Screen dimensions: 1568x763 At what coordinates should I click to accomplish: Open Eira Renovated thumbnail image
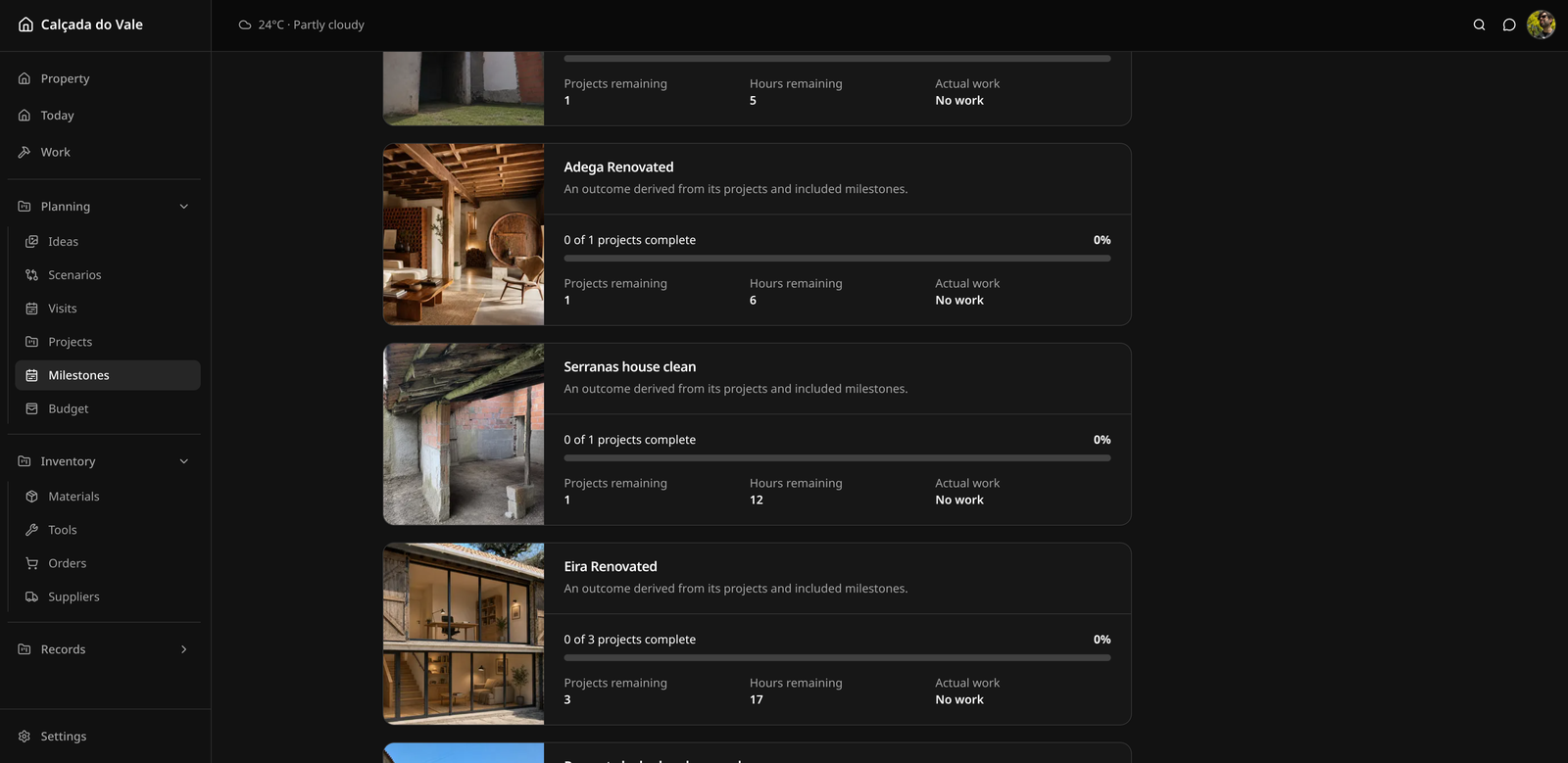click(464, 635)
